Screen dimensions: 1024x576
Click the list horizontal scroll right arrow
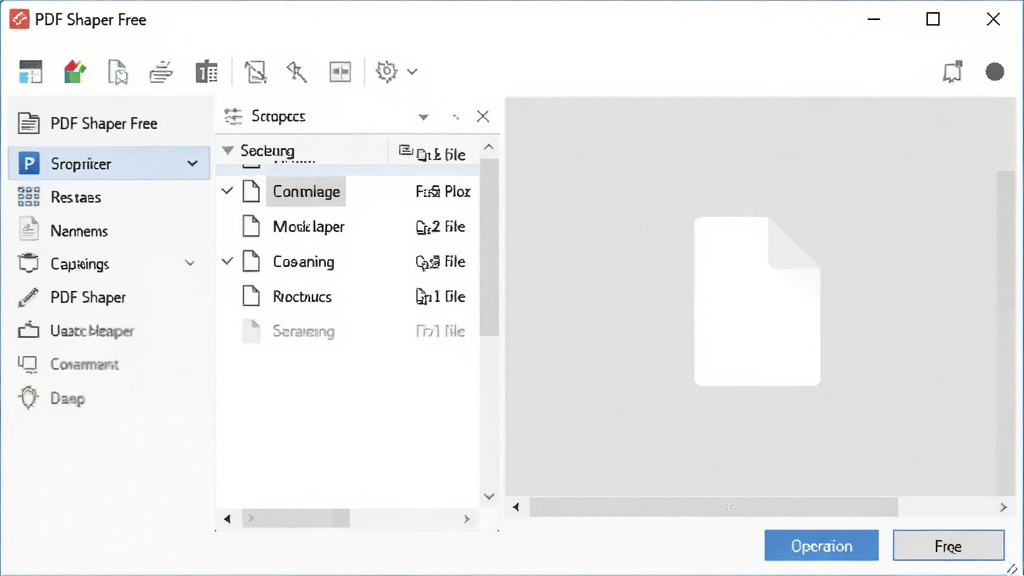point(467,519)
